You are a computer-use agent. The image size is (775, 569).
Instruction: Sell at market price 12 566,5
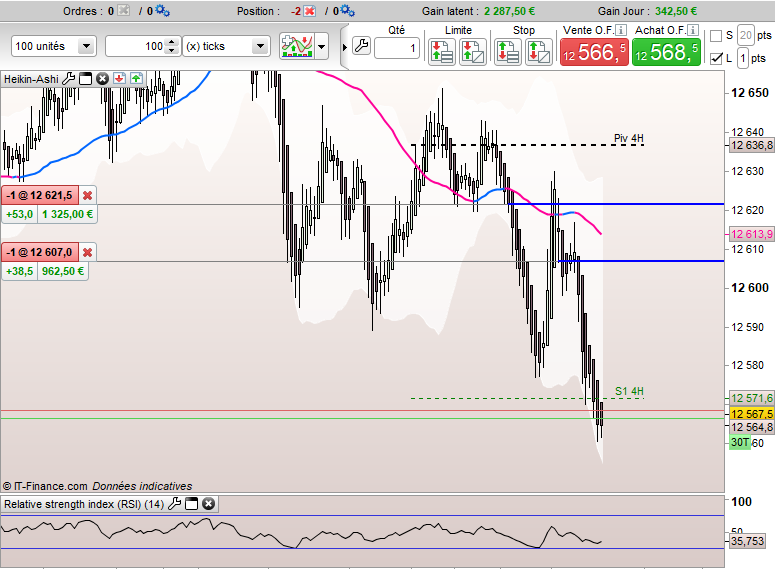594,52
